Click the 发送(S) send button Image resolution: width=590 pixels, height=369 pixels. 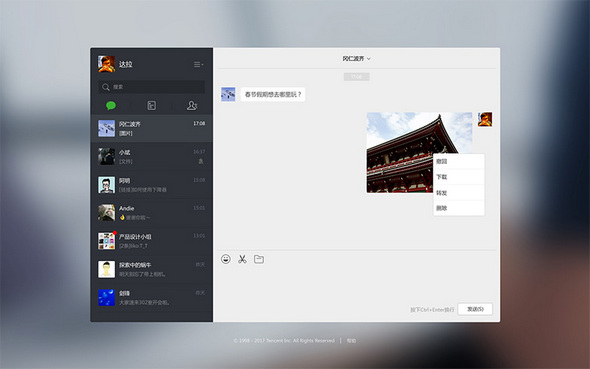click(475, 309)
